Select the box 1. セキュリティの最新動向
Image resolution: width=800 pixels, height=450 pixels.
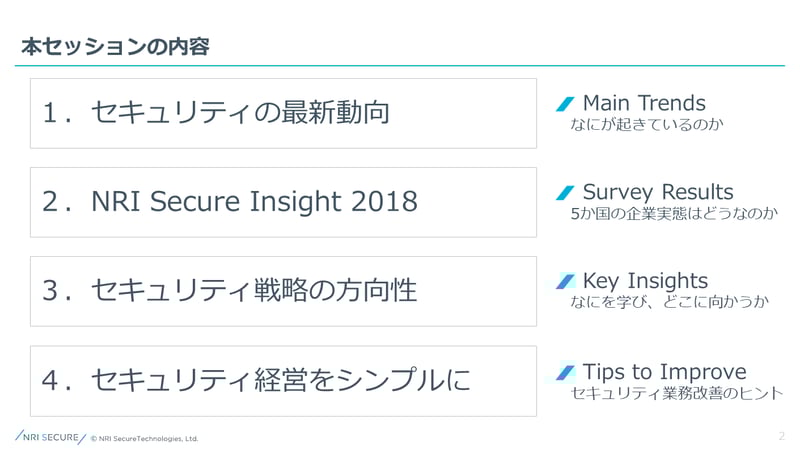click(283, 113)
